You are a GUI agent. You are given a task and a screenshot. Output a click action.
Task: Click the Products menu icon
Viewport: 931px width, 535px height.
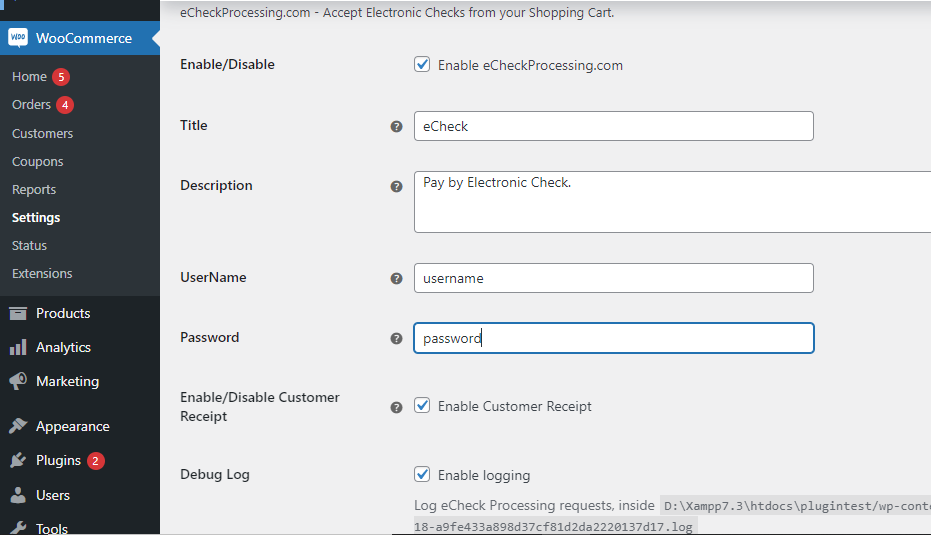(x=18, y=313)
